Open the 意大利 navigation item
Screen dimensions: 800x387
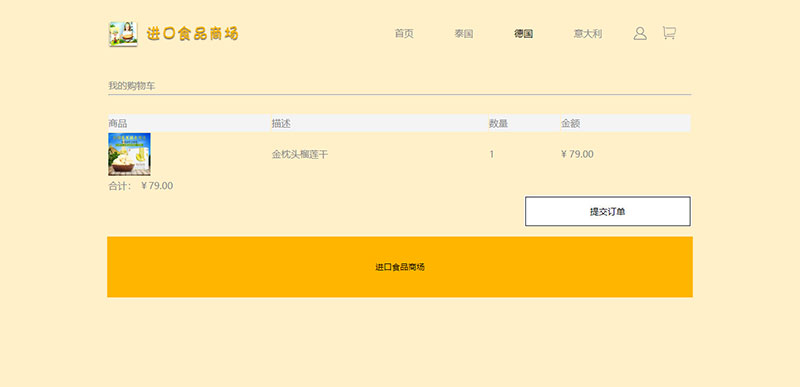click(588, 34)
